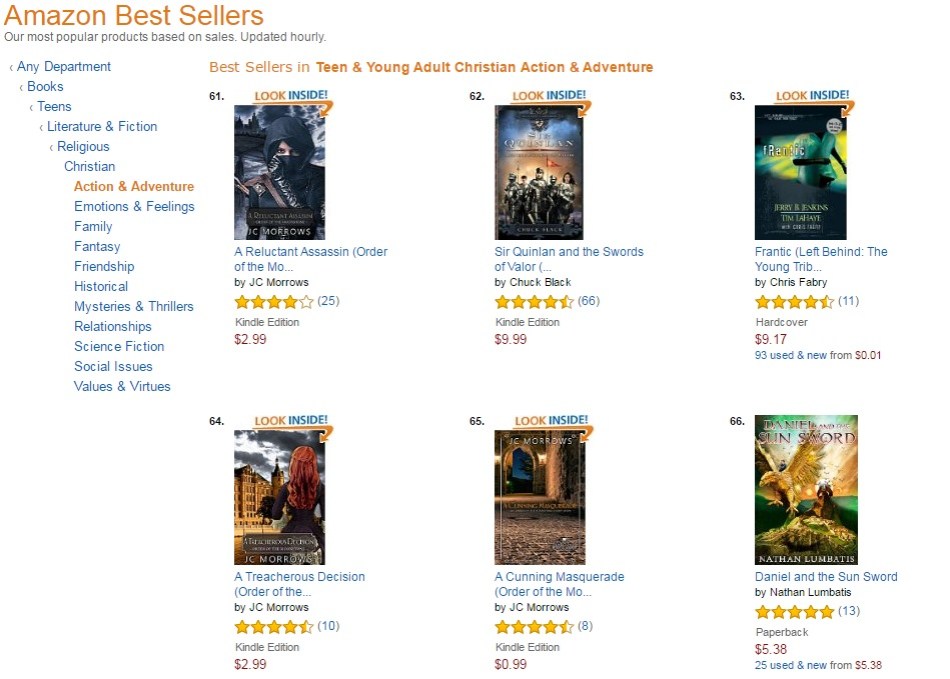Click the Frantic book cover thumbnail

[801, 171]
